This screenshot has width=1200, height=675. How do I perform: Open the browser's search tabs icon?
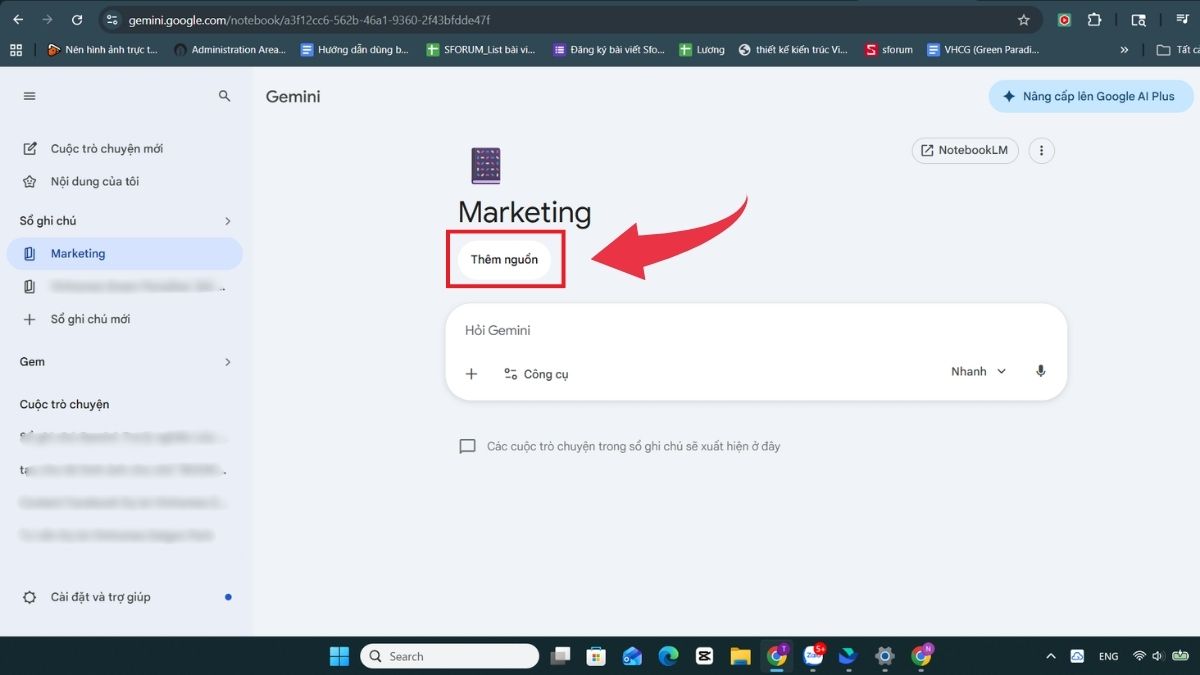[x=1138, y=20]
